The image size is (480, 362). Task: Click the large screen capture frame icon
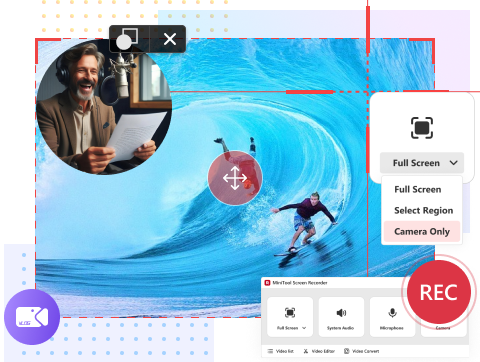click(x=422, y=128)
